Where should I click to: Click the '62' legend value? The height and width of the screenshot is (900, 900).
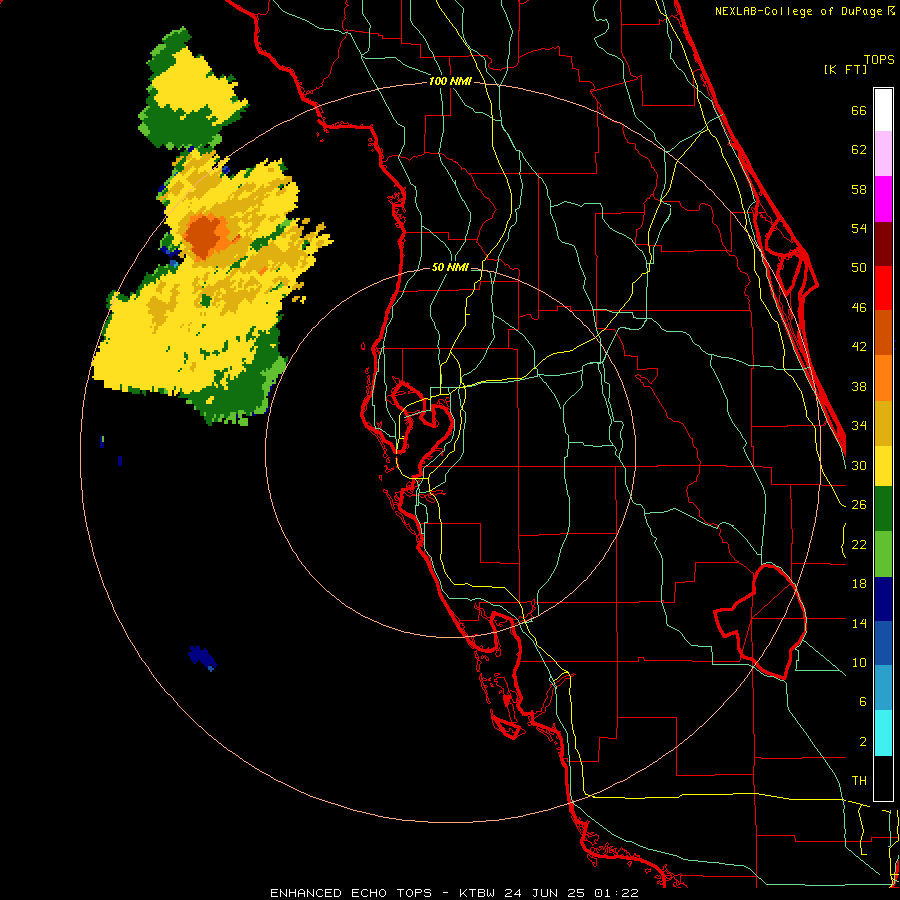pos(859,150)
